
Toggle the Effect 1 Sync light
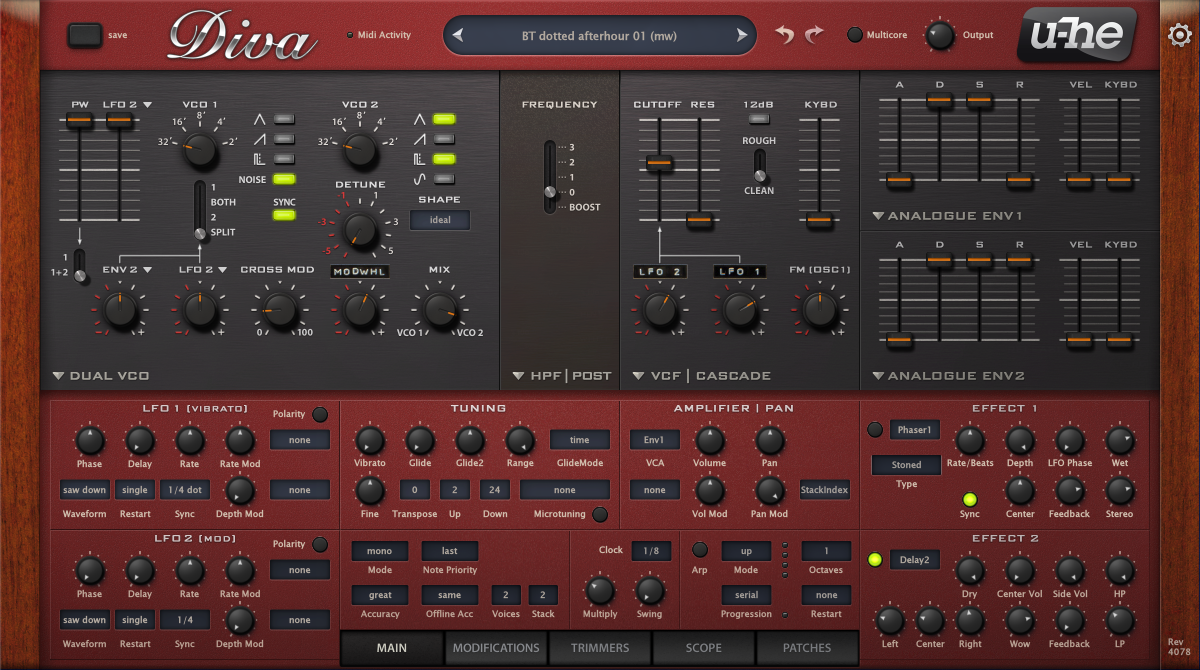click(x=969, y=499)
